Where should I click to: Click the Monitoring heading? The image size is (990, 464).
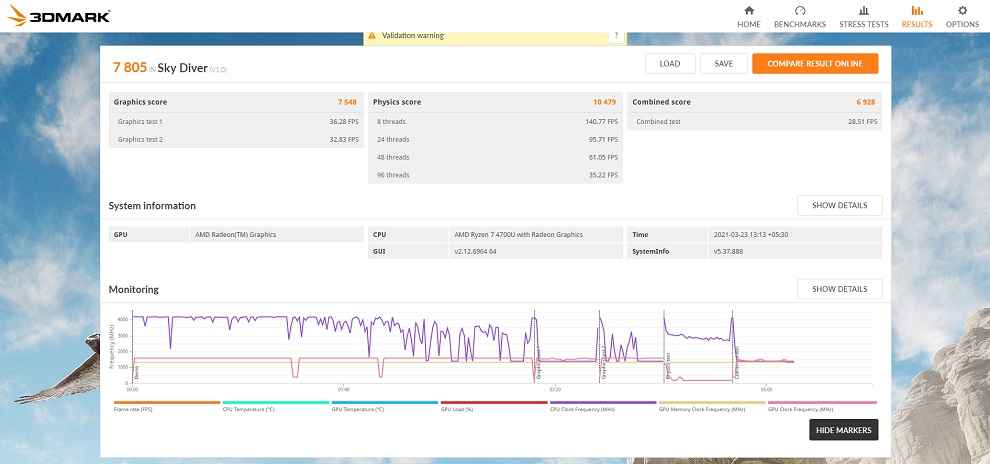[133, 290]
